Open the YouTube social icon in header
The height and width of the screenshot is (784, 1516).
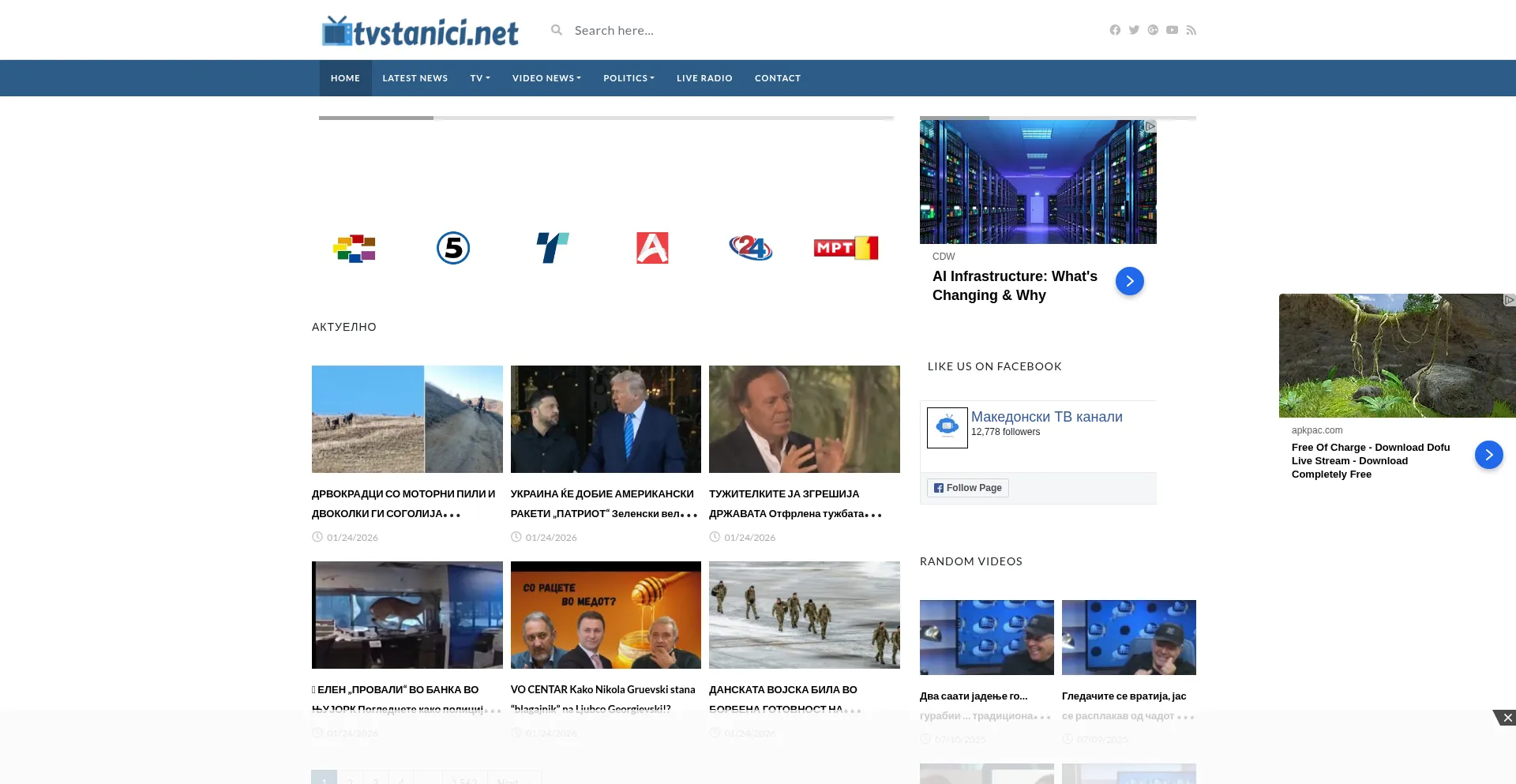(x=1172, y=30)
